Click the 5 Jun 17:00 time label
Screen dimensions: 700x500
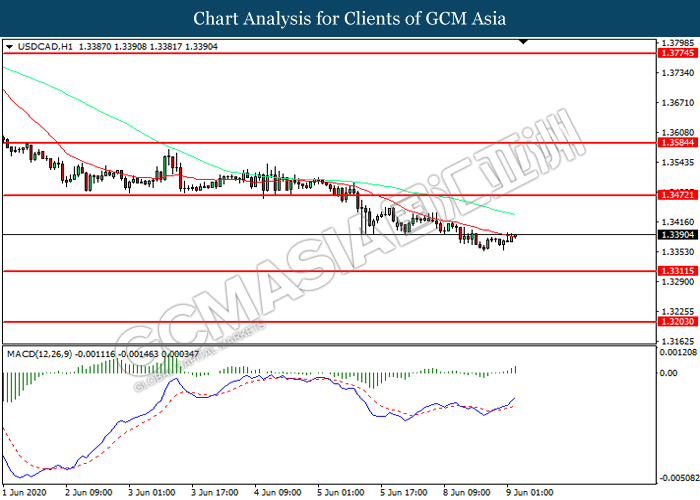click(404, 492)
